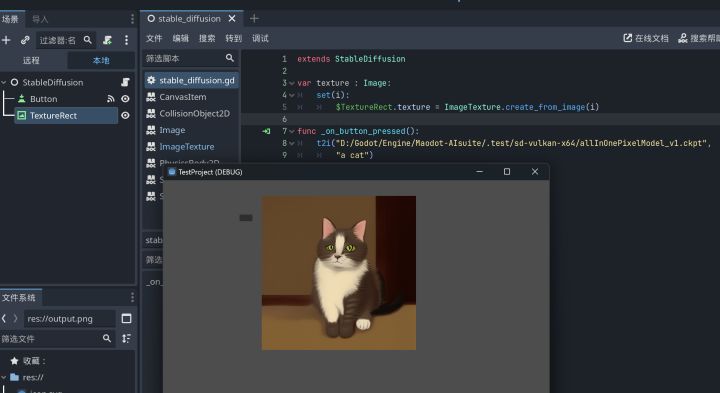This screenshot has height=393, width=720.
Task: Fold the _on_button_pressed function at line 7
Action: click(292, 131)
